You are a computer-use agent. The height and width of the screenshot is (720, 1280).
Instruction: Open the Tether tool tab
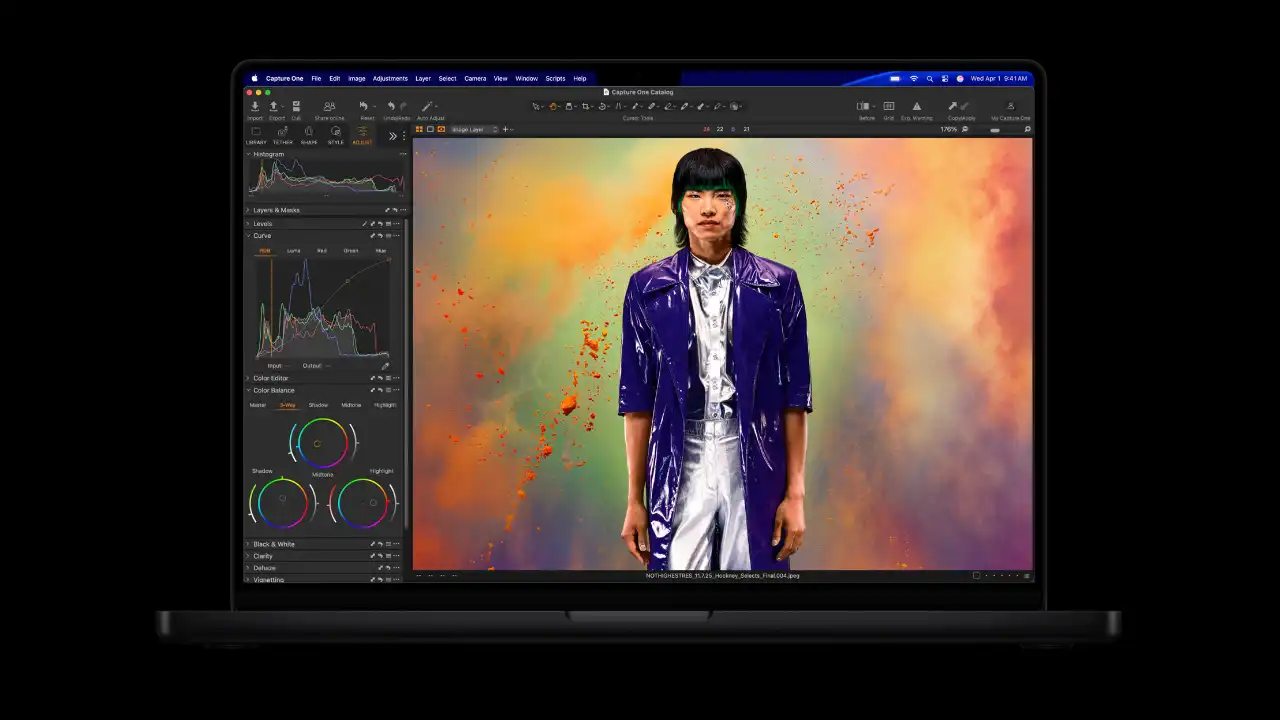(x=283, y=132)
